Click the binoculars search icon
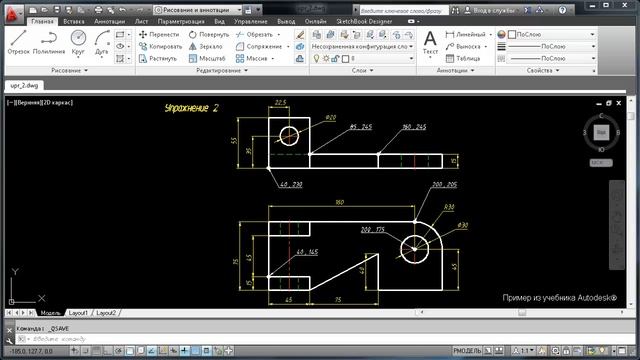 pos(456,10)
